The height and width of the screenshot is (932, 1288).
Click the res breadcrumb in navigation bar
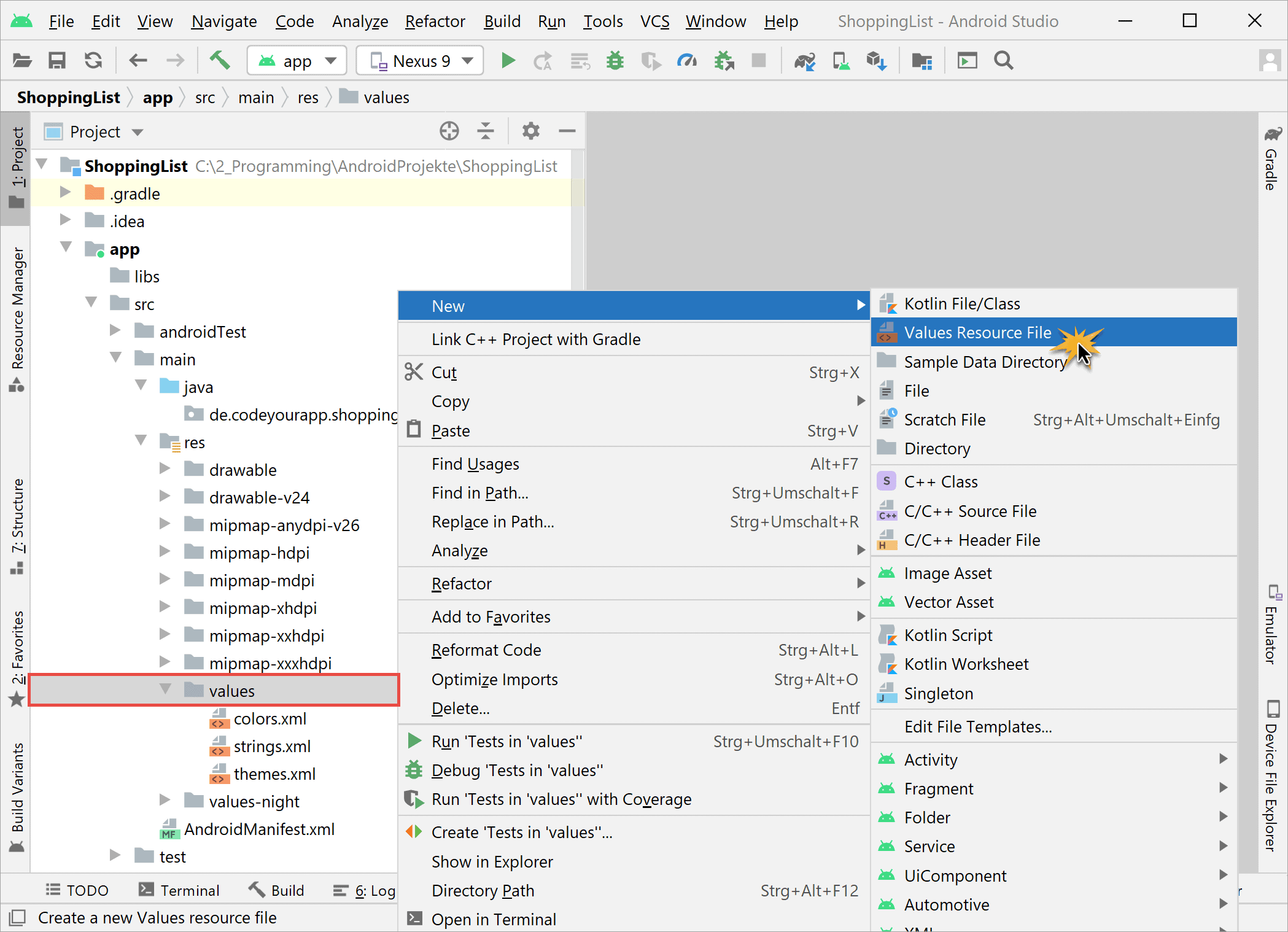(308, 97)
